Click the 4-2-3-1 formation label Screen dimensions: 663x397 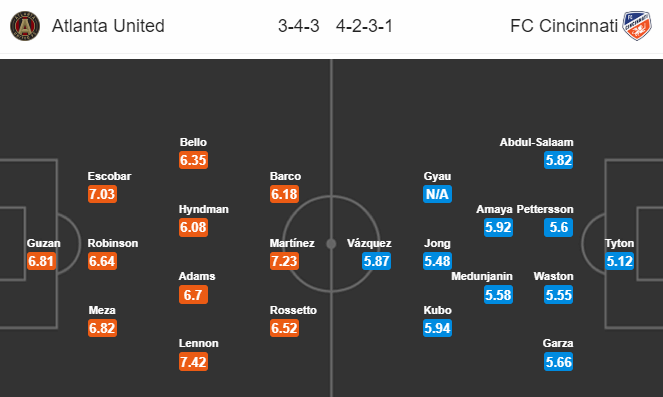pyautogui.click(x=364, y=26)
